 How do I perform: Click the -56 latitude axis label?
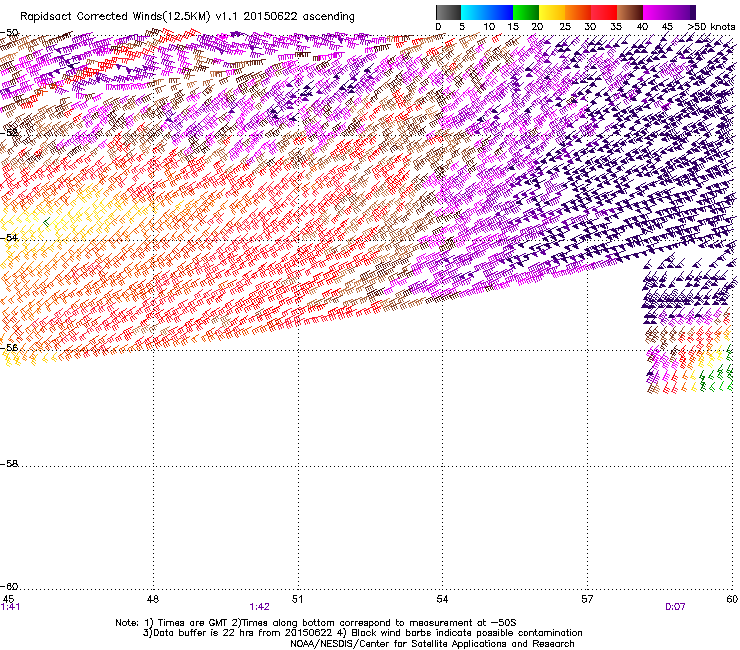tap(9, 348)
